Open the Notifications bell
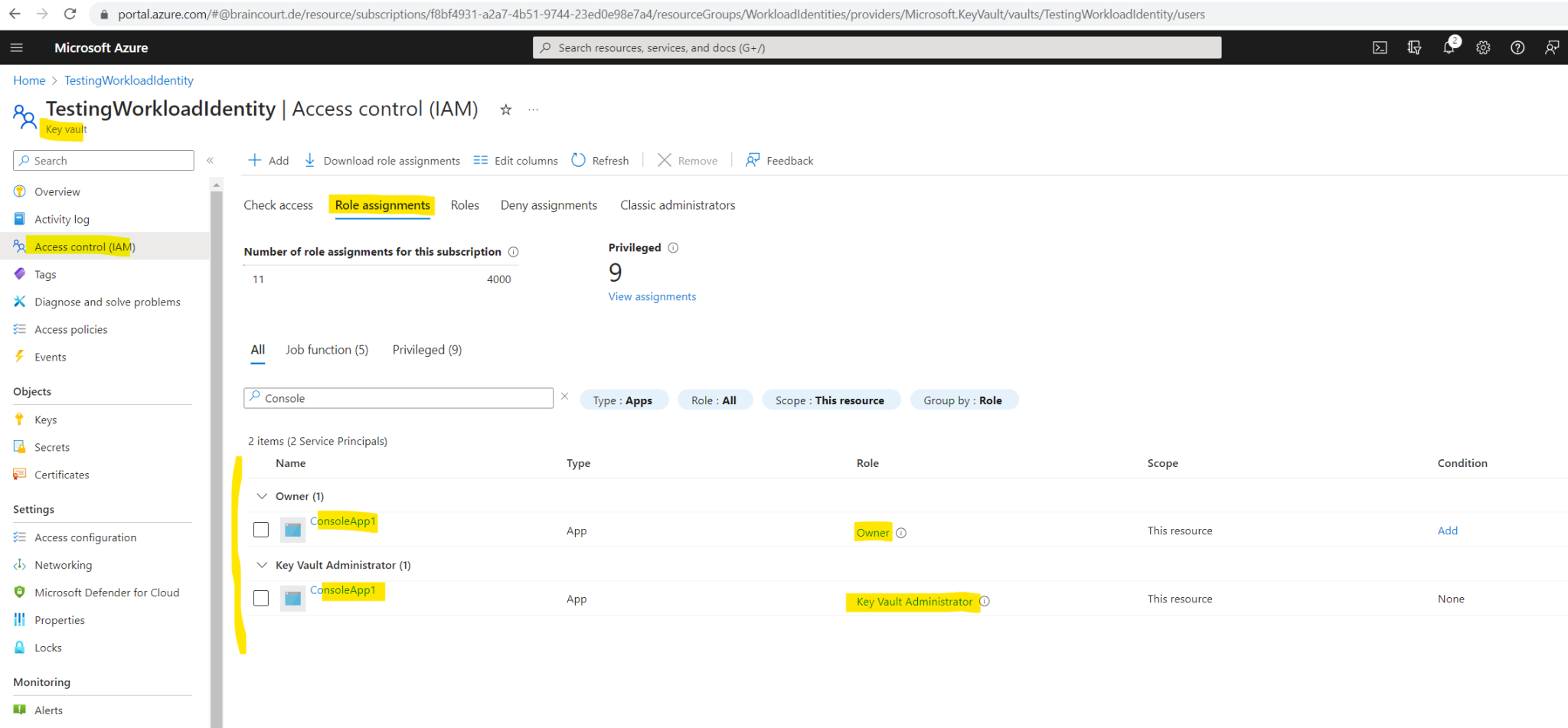This screenshot has width=1568, height=728. click(x=1449, y=47)
